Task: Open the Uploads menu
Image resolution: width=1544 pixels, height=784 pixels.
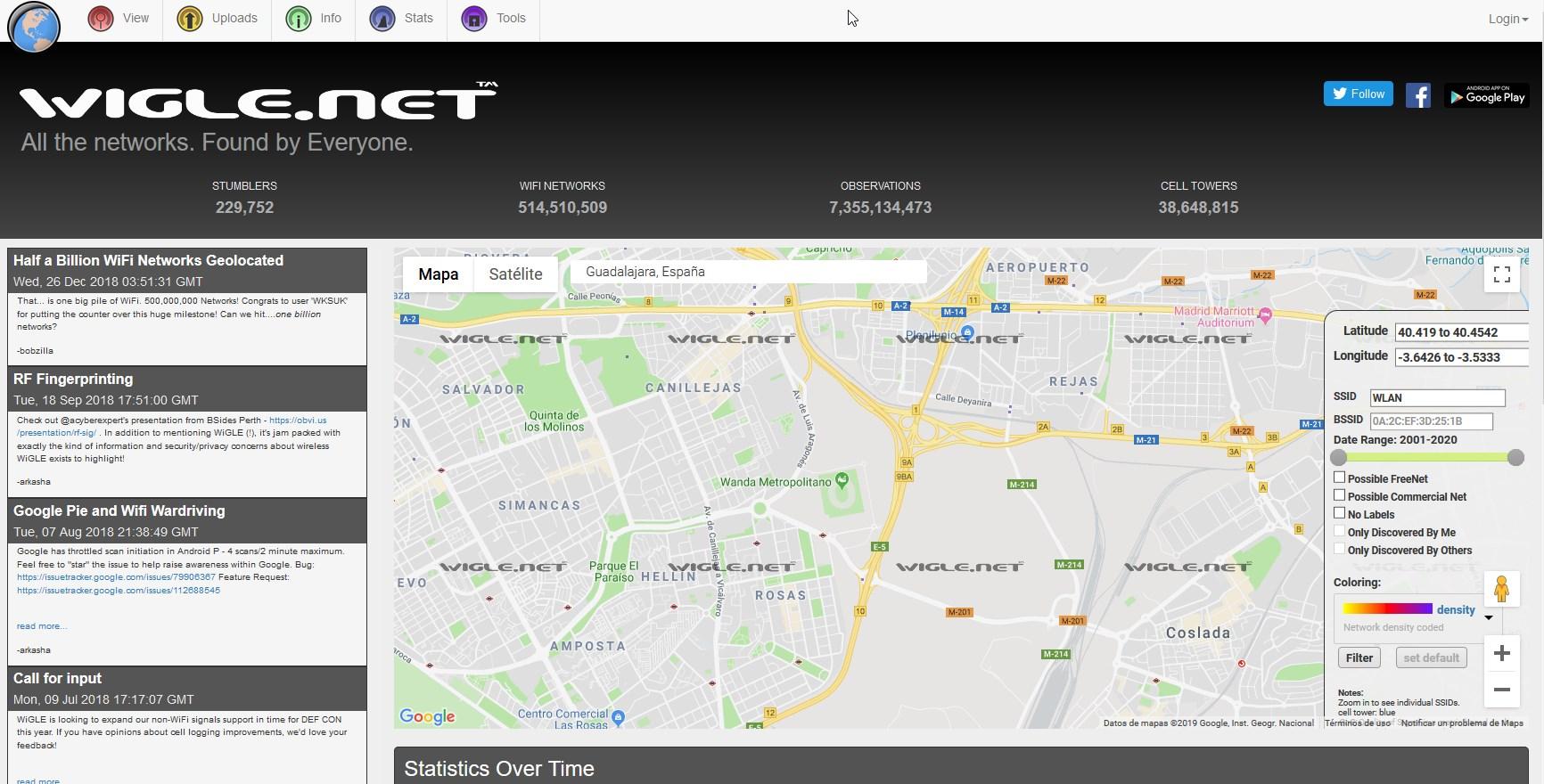Action: point(217,19)
